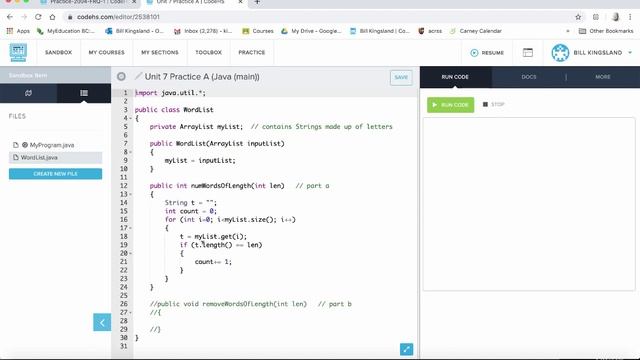Switch to the More tab
The width and height of the screenshot is (640, 360).
pos(602,77)
